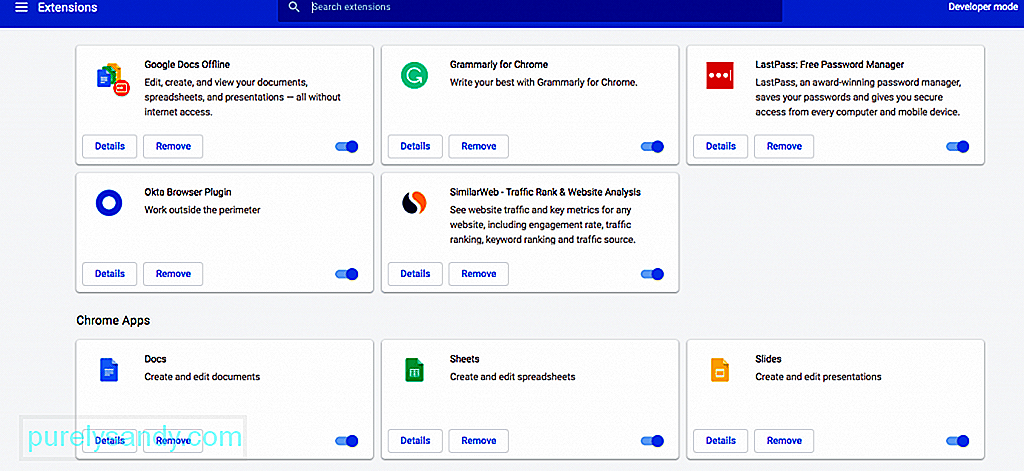Open Details for Sheets app
The height and width of the screenshot is (471, 1024).
(415, 441)
